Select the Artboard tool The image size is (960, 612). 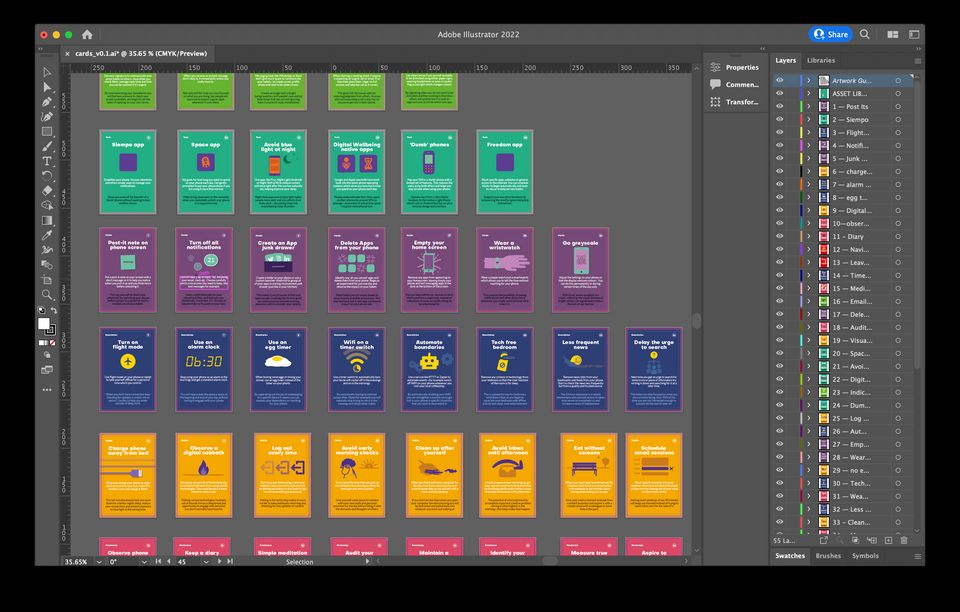(x=47, y=280)
